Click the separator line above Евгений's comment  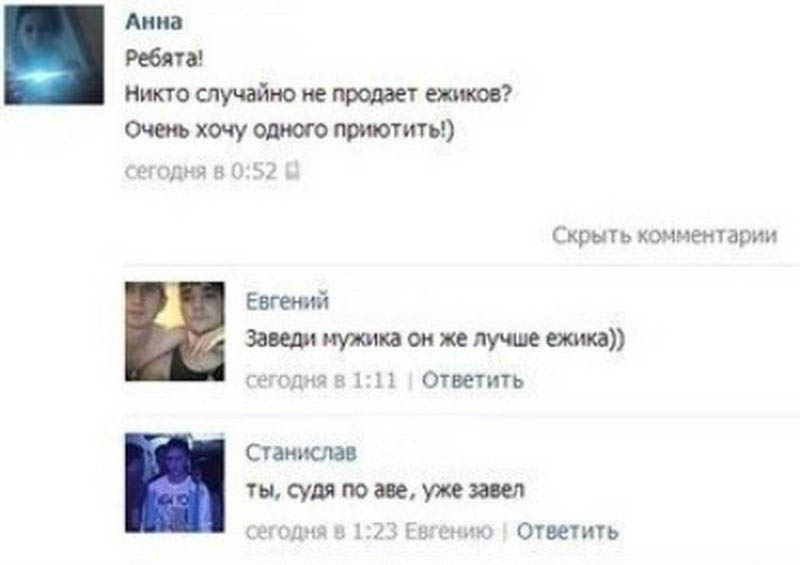pyautogui.click(x=462, y=266)
